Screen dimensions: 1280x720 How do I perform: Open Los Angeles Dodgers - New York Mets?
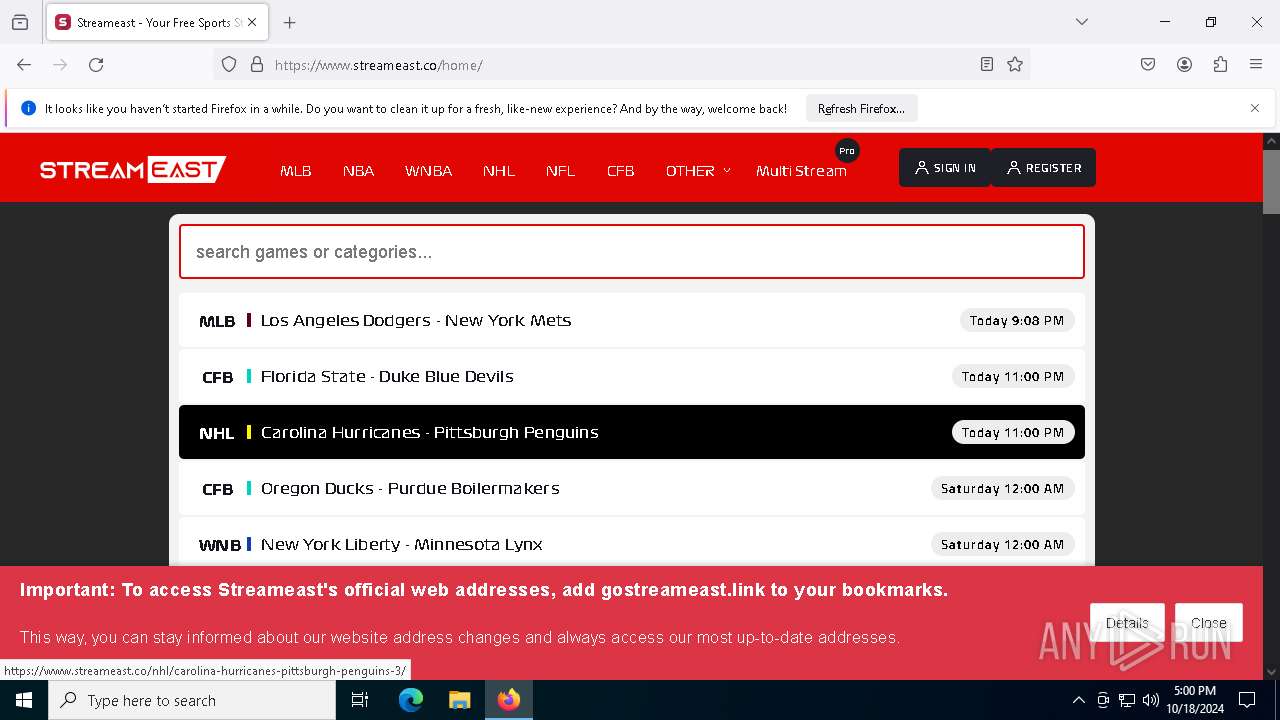point(632,321)
